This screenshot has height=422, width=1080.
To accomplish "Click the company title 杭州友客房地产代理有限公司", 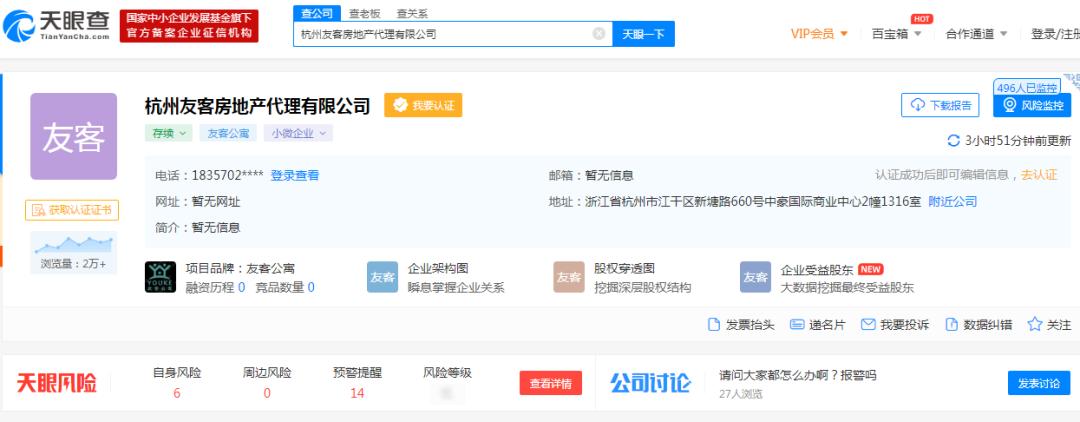I will [x=258, y=106].
